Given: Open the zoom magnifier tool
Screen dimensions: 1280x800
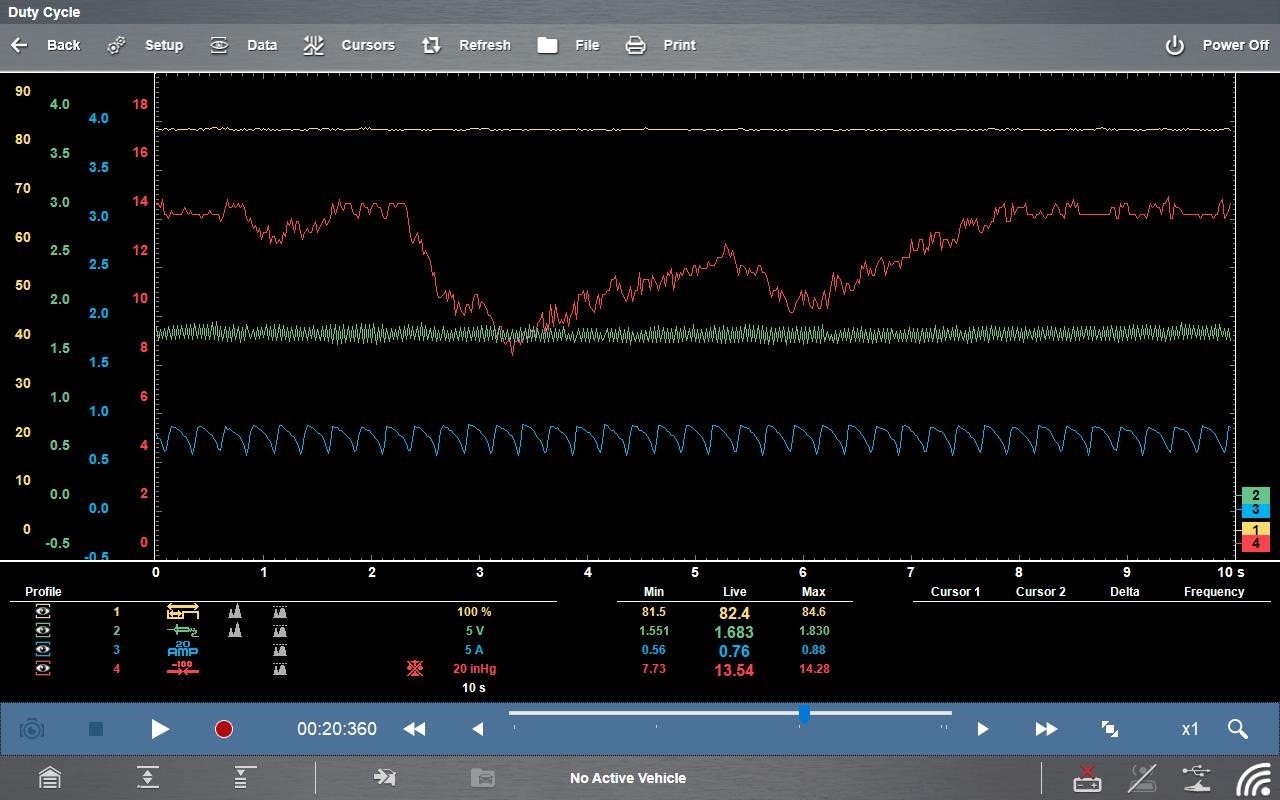Looking at the screenshot, I should [1237, 729].
